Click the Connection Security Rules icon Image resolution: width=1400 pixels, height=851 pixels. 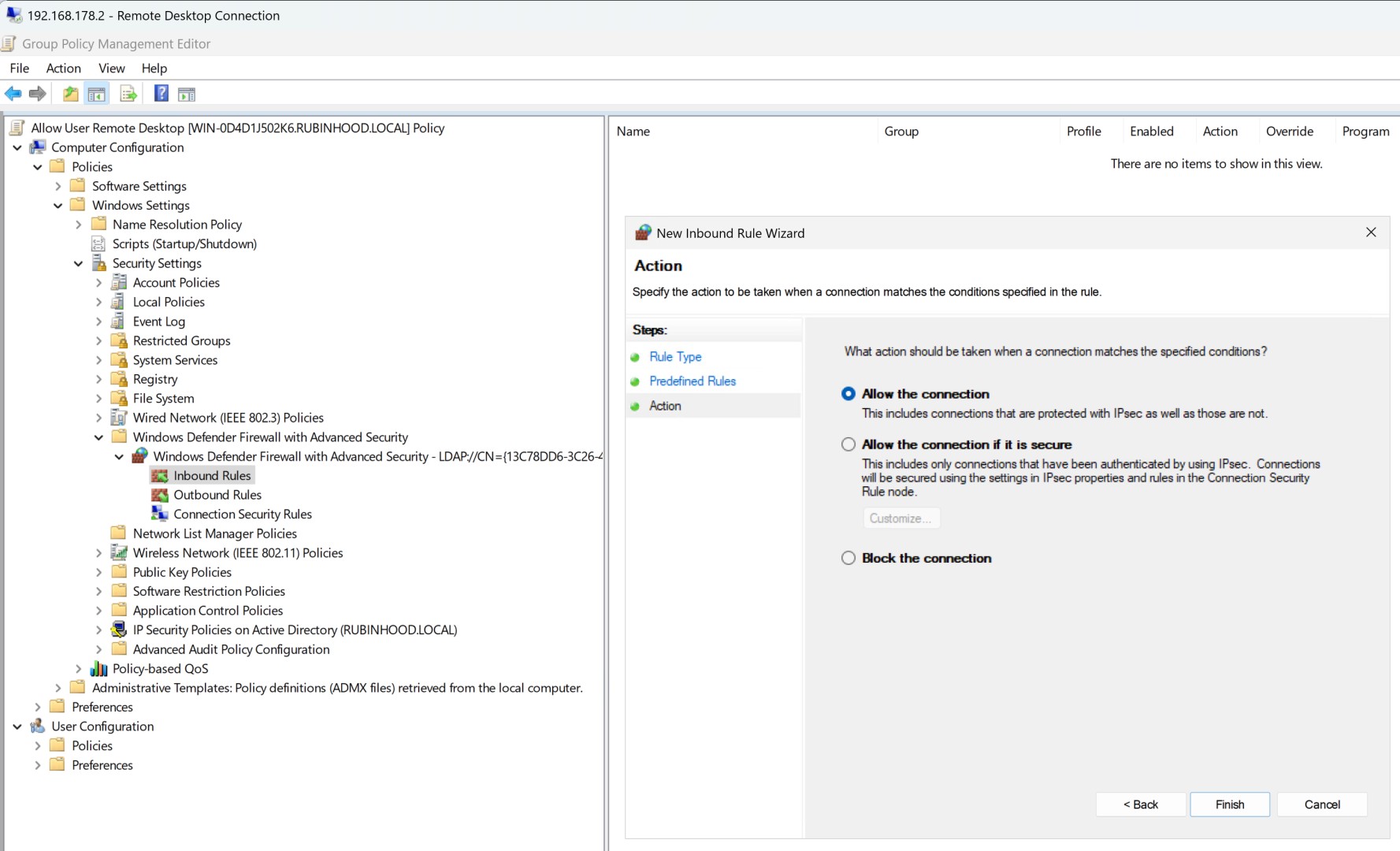pyautogui.click(x=160, y=514)
